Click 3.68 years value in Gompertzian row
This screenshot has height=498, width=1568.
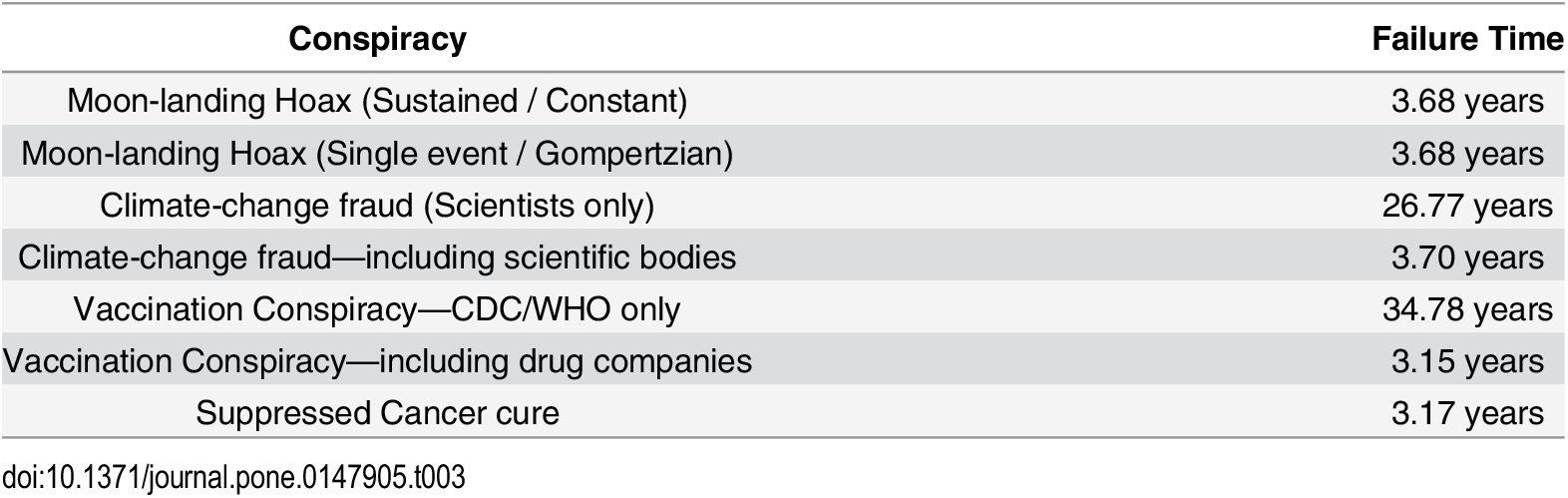click(1467, 153)
